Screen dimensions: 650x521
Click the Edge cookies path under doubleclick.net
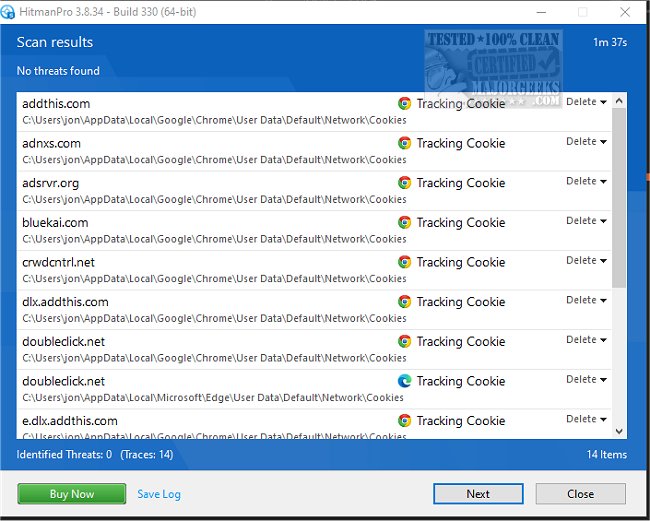tap(213, 397)
